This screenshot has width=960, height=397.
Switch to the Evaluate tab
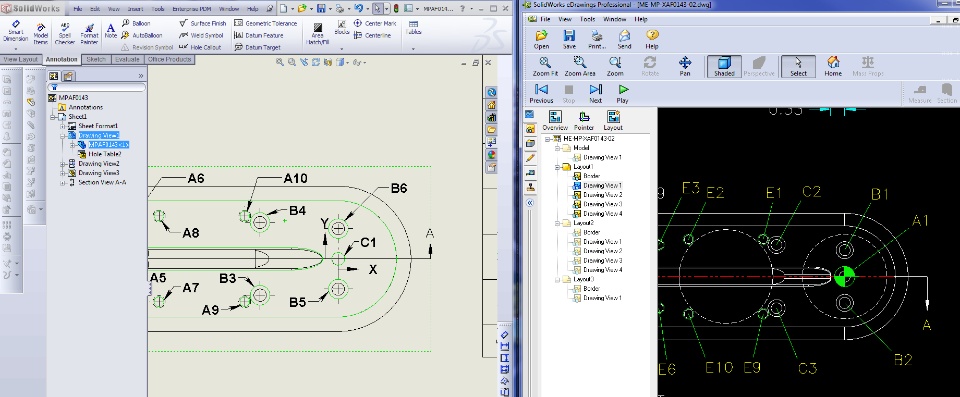[x=127, y=59]
